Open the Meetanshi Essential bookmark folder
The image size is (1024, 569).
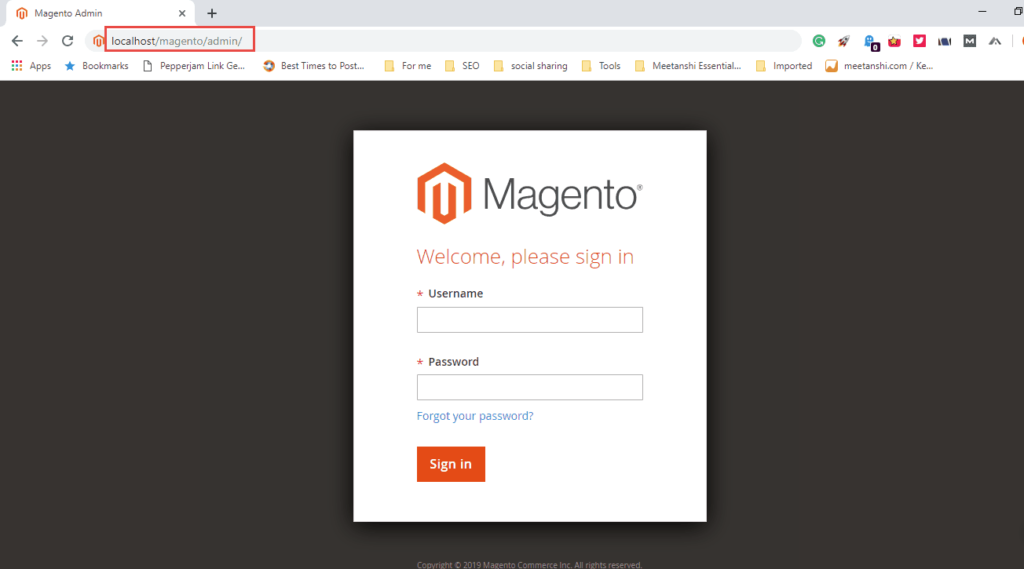tap(688, 66)
